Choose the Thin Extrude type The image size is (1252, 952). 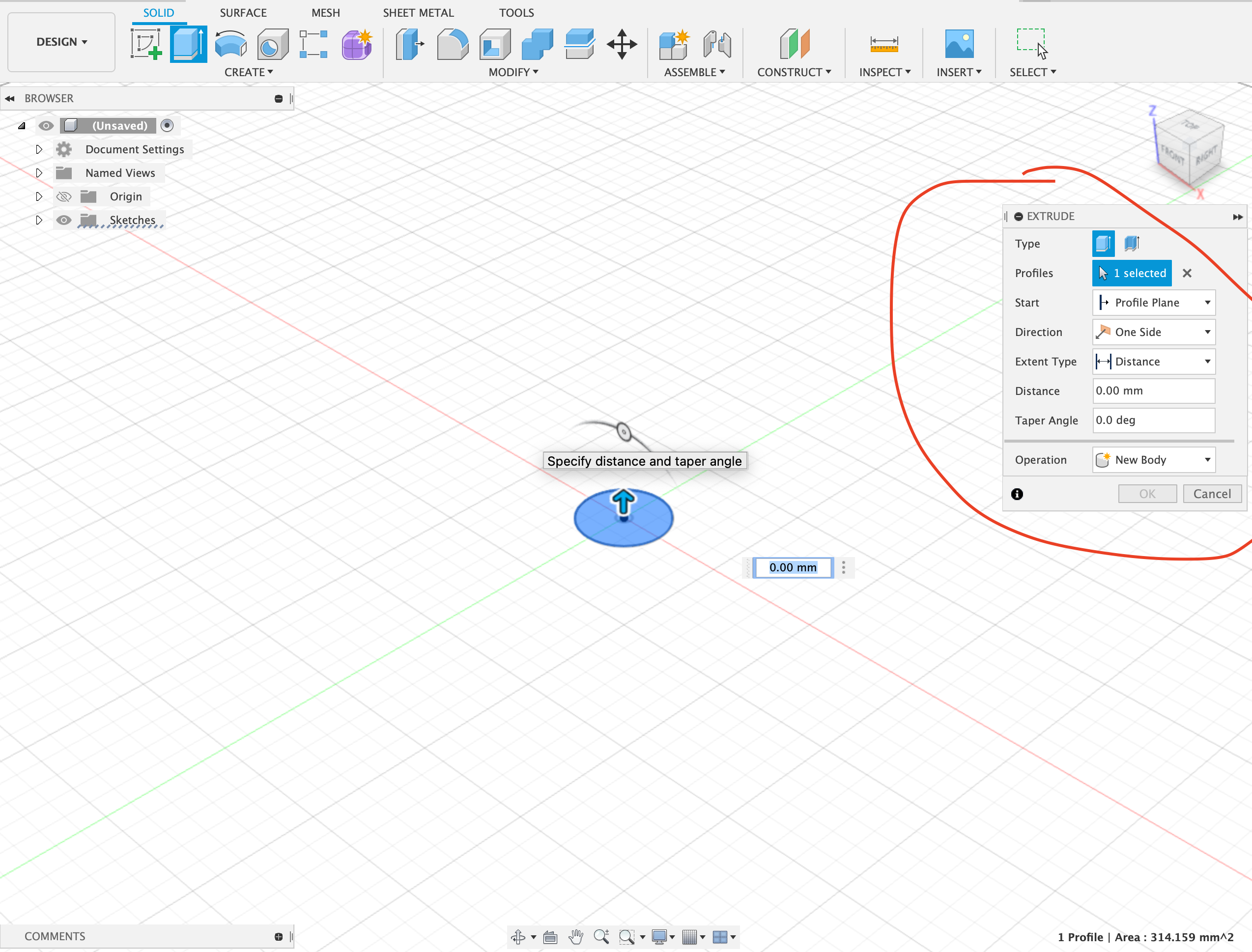click(1131, 244)
